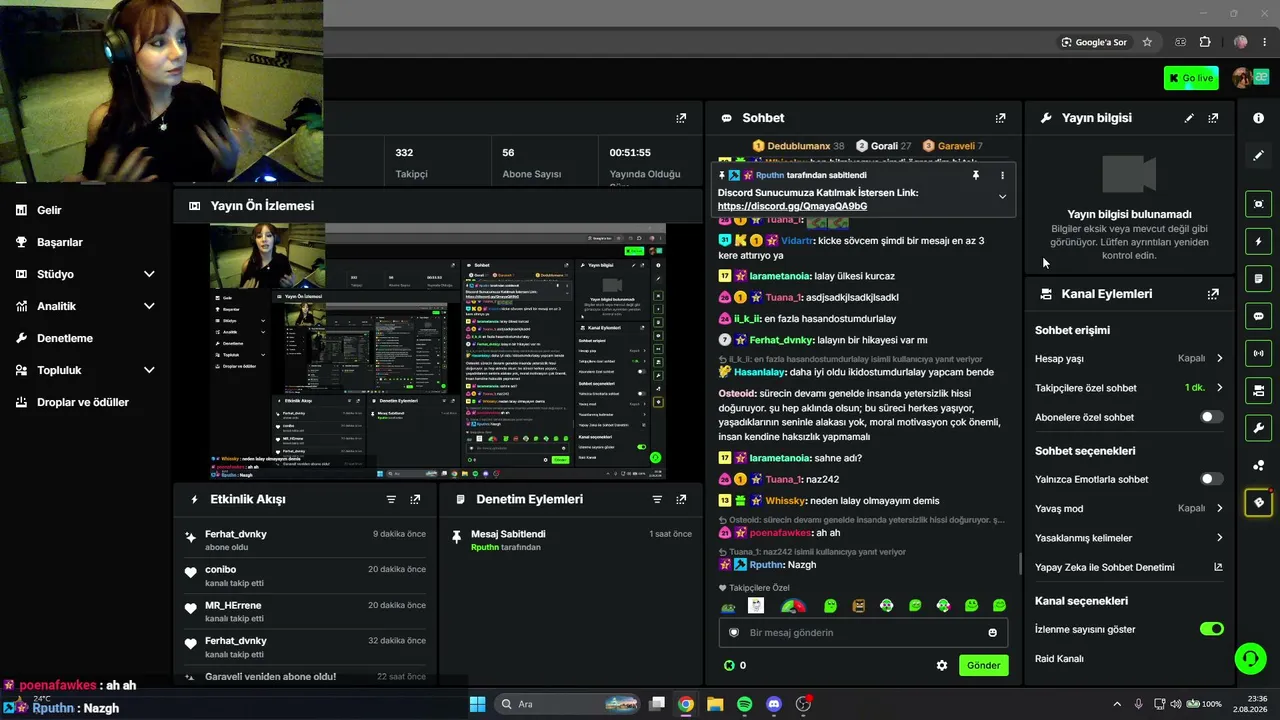This screenshot has height=720, width=1280.
Task: Pop out the Kanal Eylemleri panel
Action: [1213, 294]
